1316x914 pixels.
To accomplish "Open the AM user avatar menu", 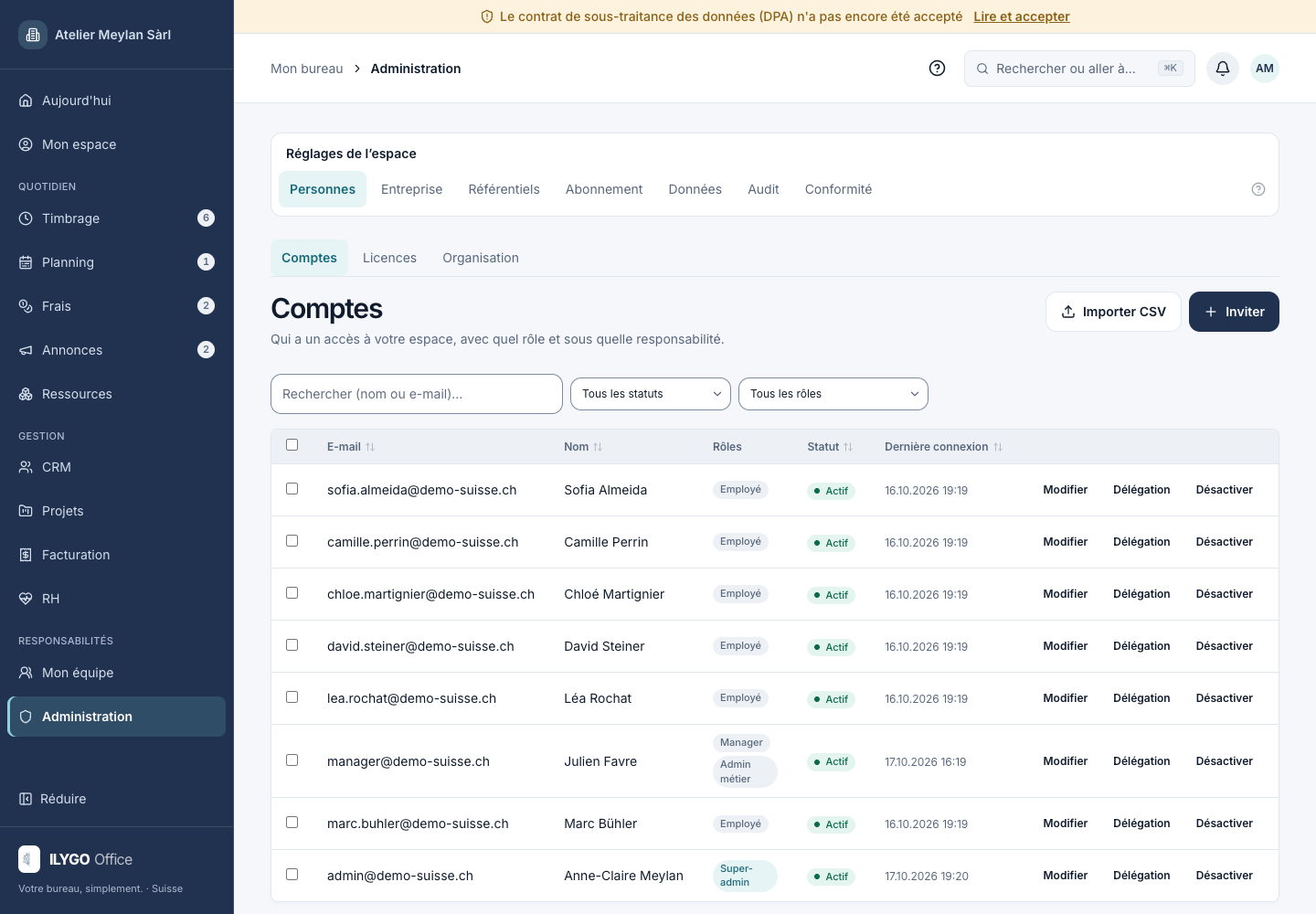I will tap(1265, 69).
